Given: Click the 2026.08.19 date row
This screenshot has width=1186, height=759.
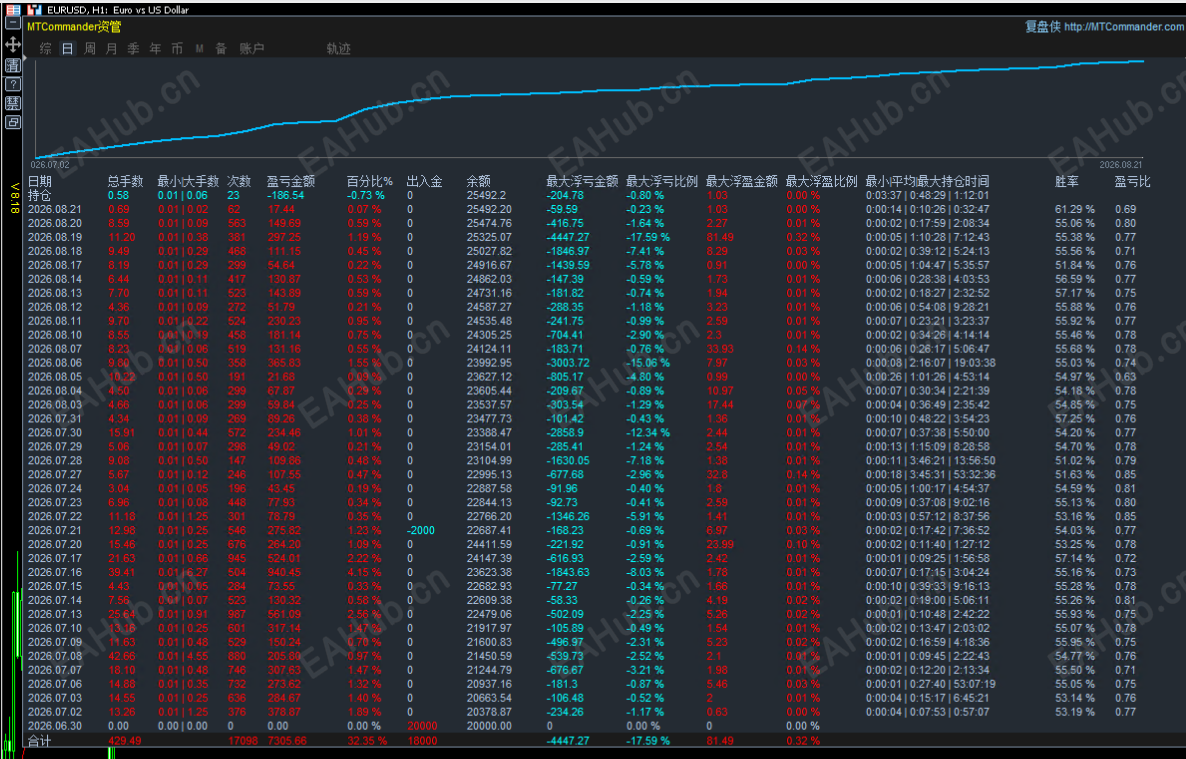Looking at the screenshot, I should (x=54, y=237).
